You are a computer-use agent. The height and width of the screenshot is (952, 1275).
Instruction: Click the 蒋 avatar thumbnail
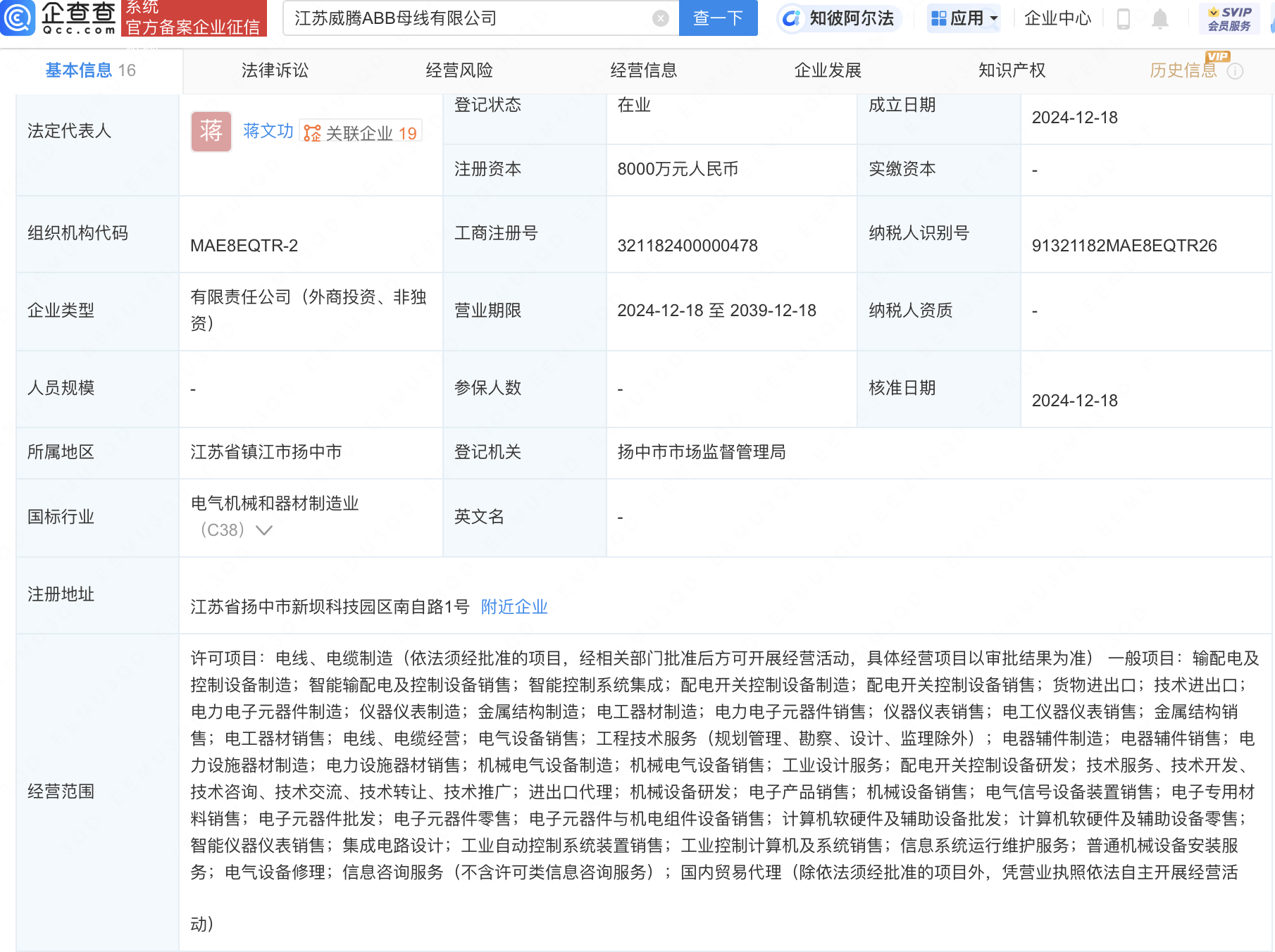point(211,131)
